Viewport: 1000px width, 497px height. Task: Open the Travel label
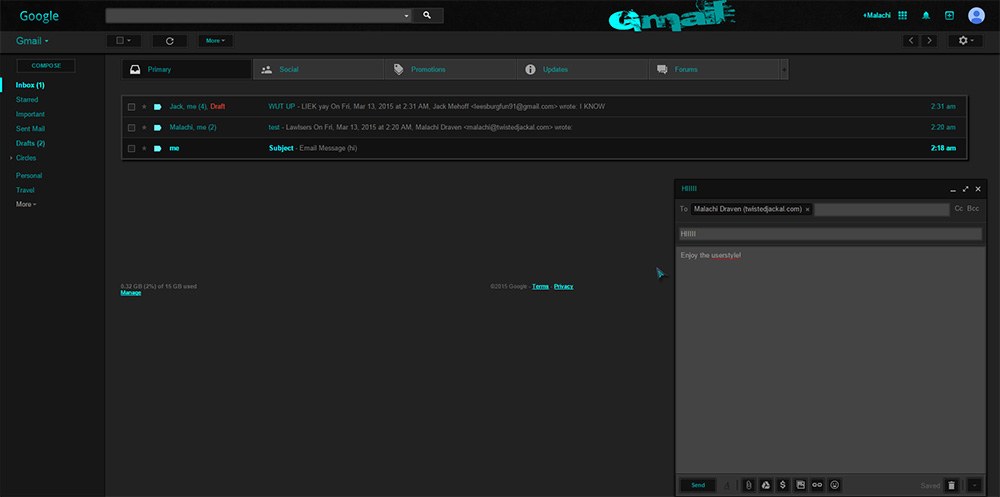[25, 190]
